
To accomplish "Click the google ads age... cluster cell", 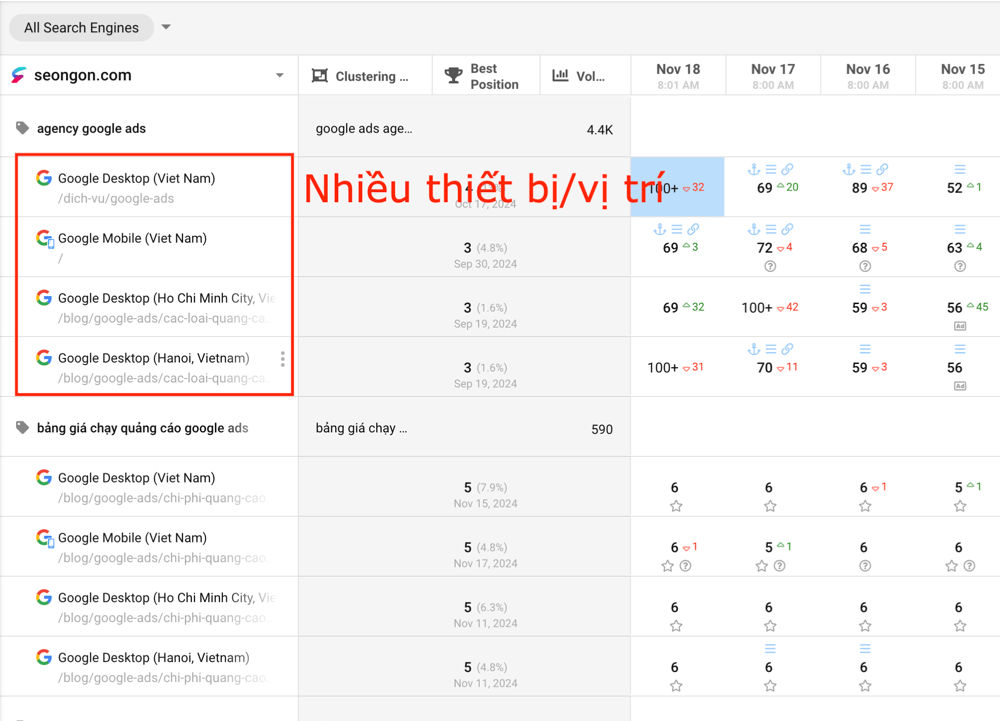I will [364, 128].
